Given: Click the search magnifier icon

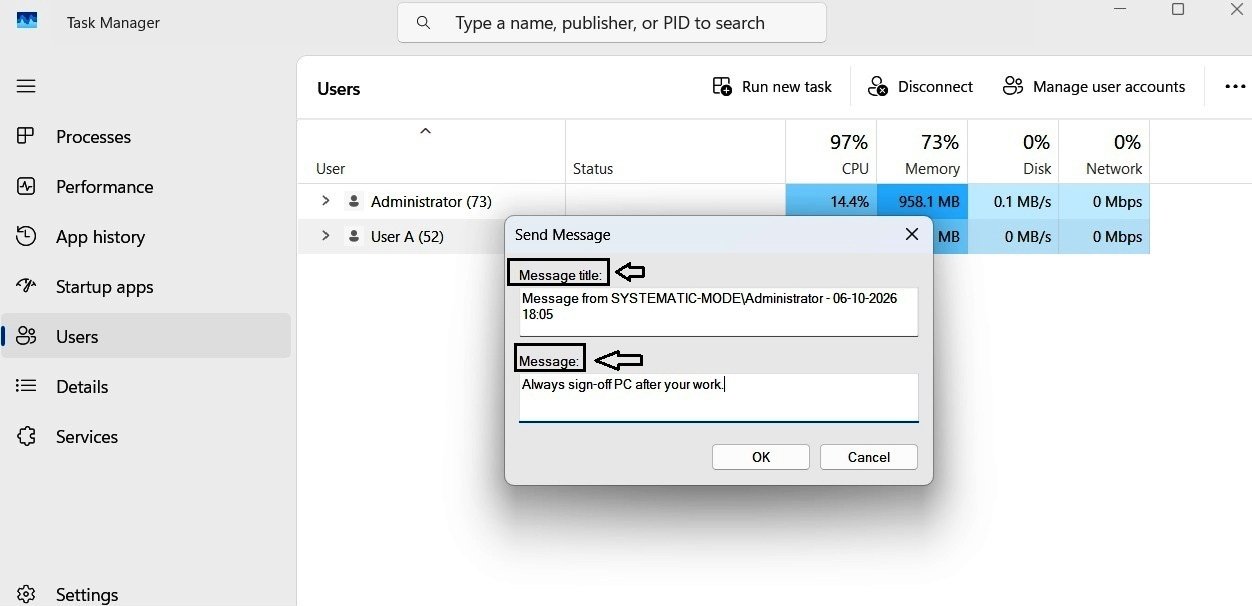Looking at the screenshot, I should pyautogui.click(x=424, y=22).
